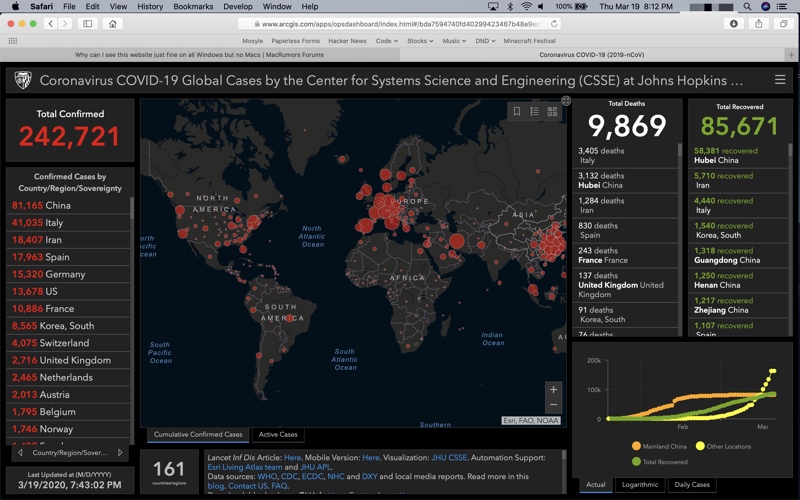Show Safari tab overview
The width and height of the screenshot is (800, 500).
pyautogui.click(x=783, y=23)
